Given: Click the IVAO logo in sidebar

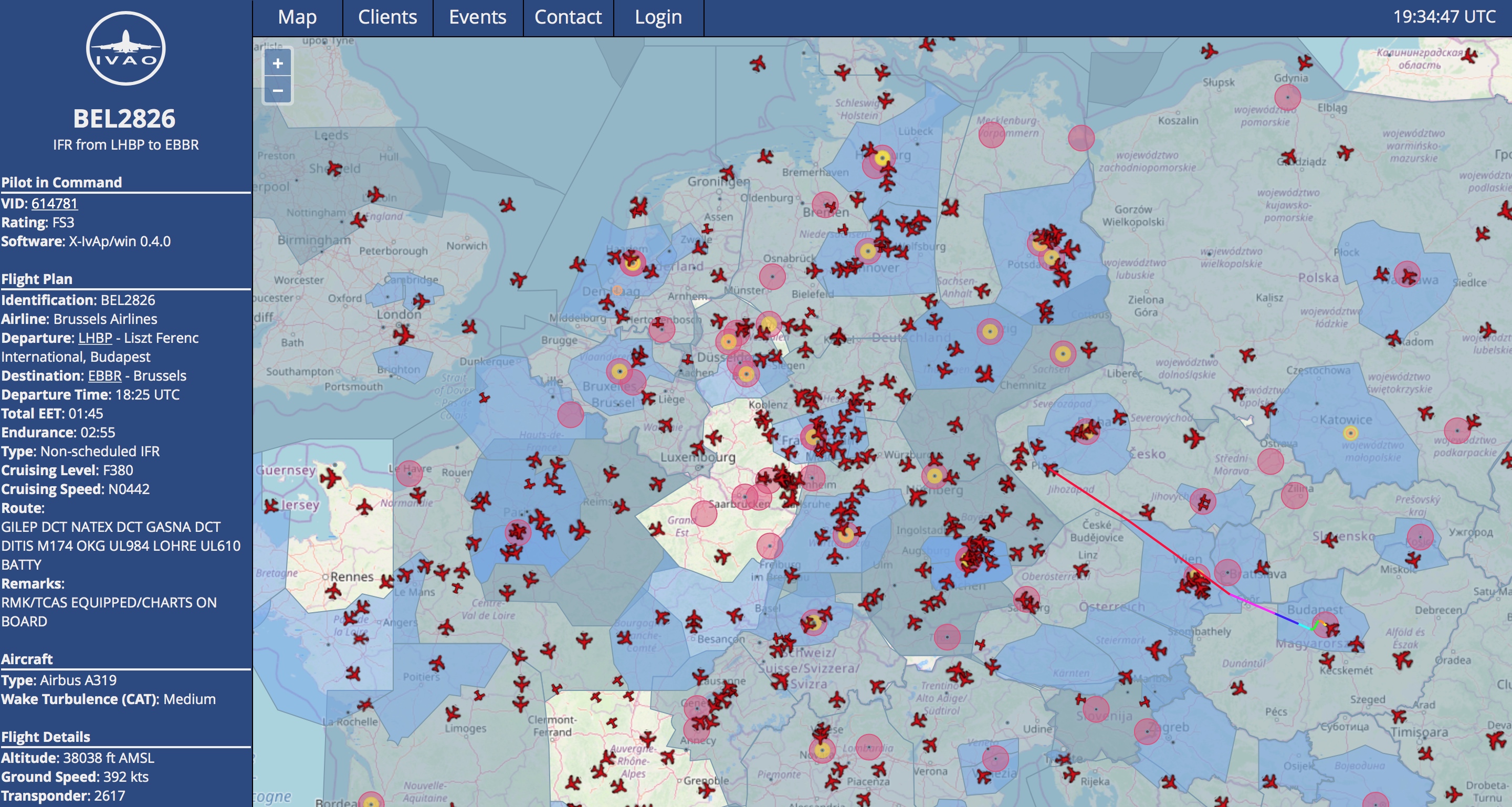Looking at the screenshot, I should (125, 49).
